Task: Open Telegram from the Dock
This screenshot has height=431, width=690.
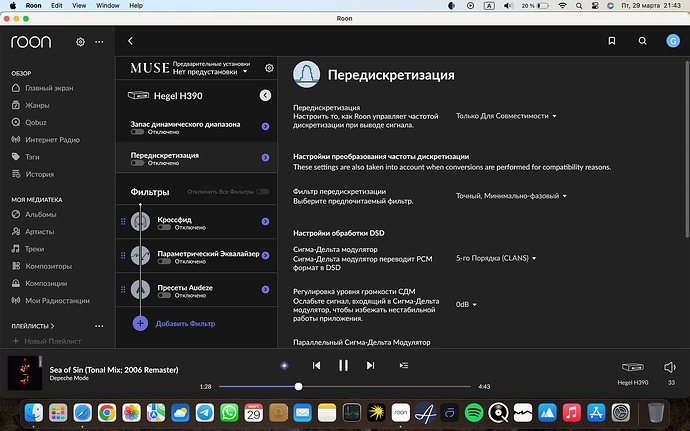Action: coord(205,413)
